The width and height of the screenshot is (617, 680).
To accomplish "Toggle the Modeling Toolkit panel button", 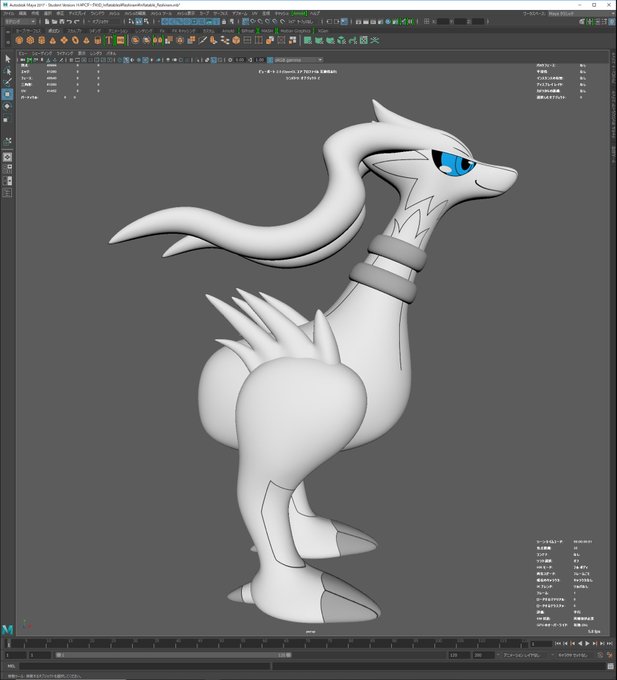I will [582, 22].
